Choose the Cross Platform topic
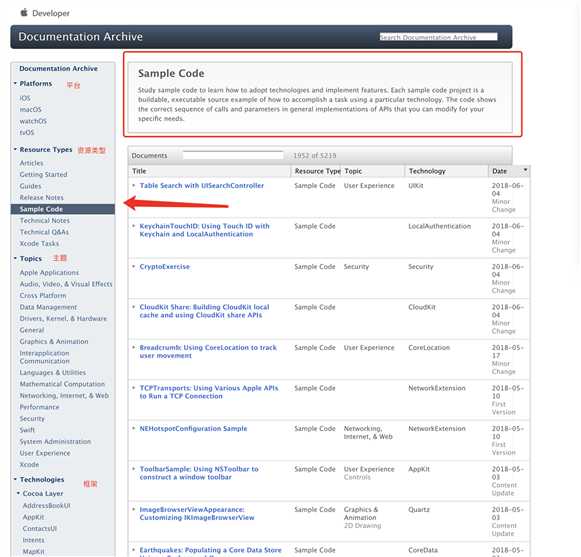581x557 pixels. click(x=43, y=295)
